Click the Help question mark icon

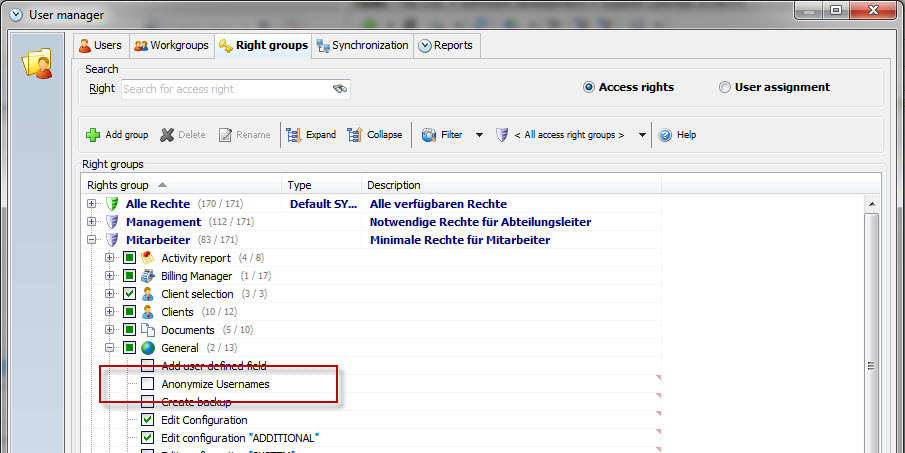click(x=665, y=135)
